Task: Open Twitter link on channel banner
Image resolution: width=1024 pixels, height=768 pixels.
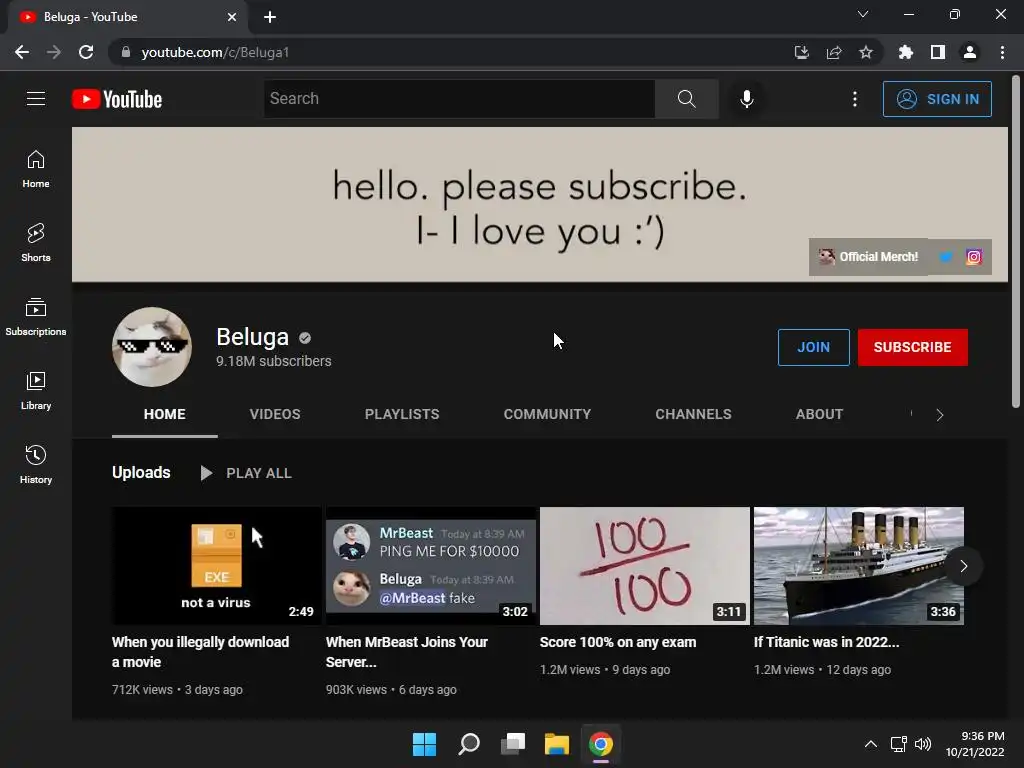Action: (x=945, y=257)
